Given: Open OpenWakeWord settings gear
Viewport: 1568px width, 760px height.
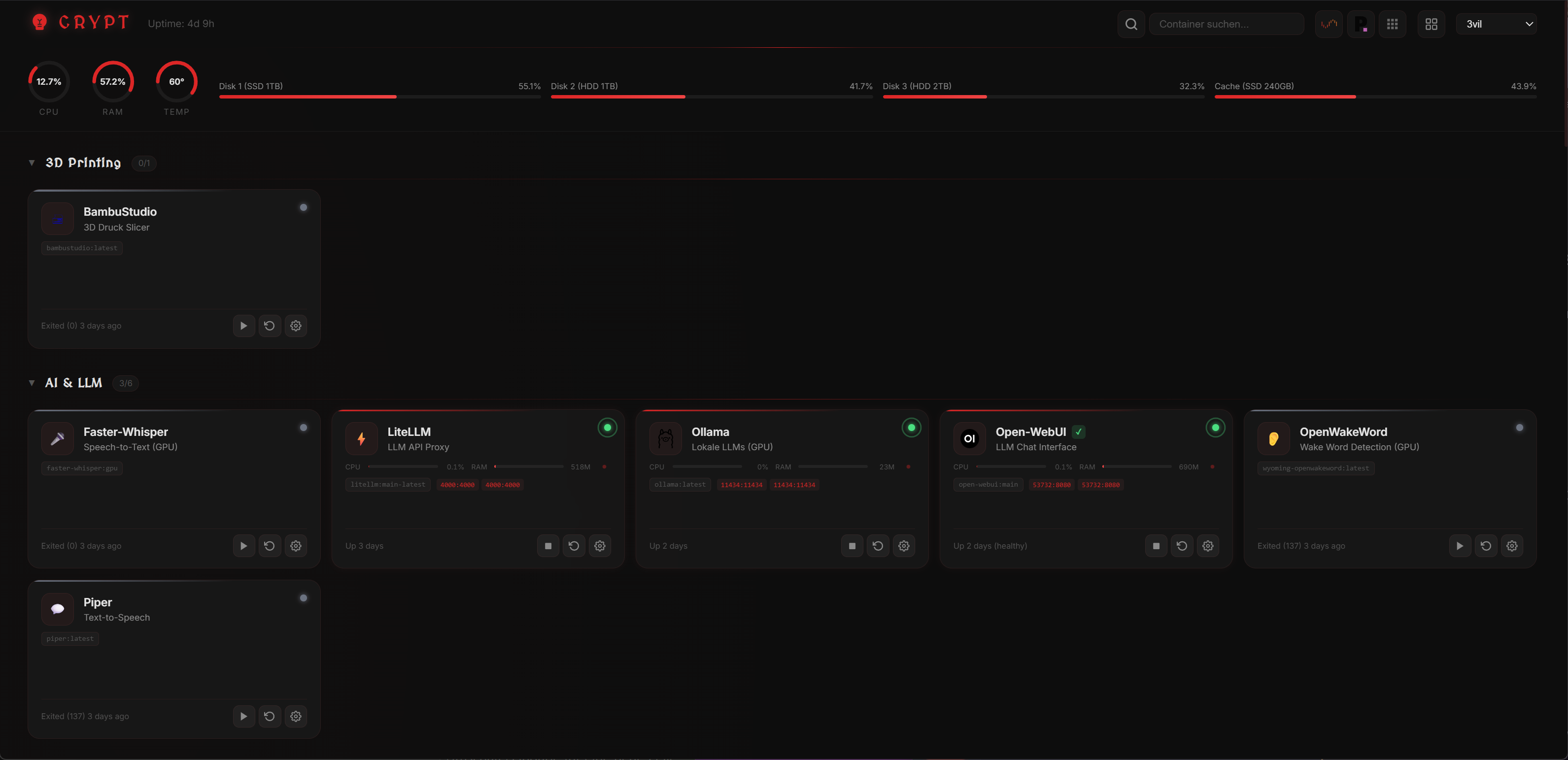Looking at the screenshot, I should click(x=1512, y=546).
